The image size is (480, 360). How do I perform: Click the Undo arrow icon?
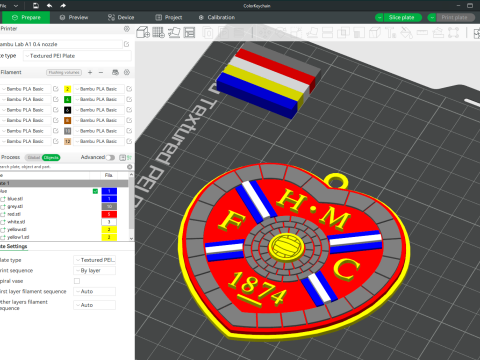tap(49, 6)
